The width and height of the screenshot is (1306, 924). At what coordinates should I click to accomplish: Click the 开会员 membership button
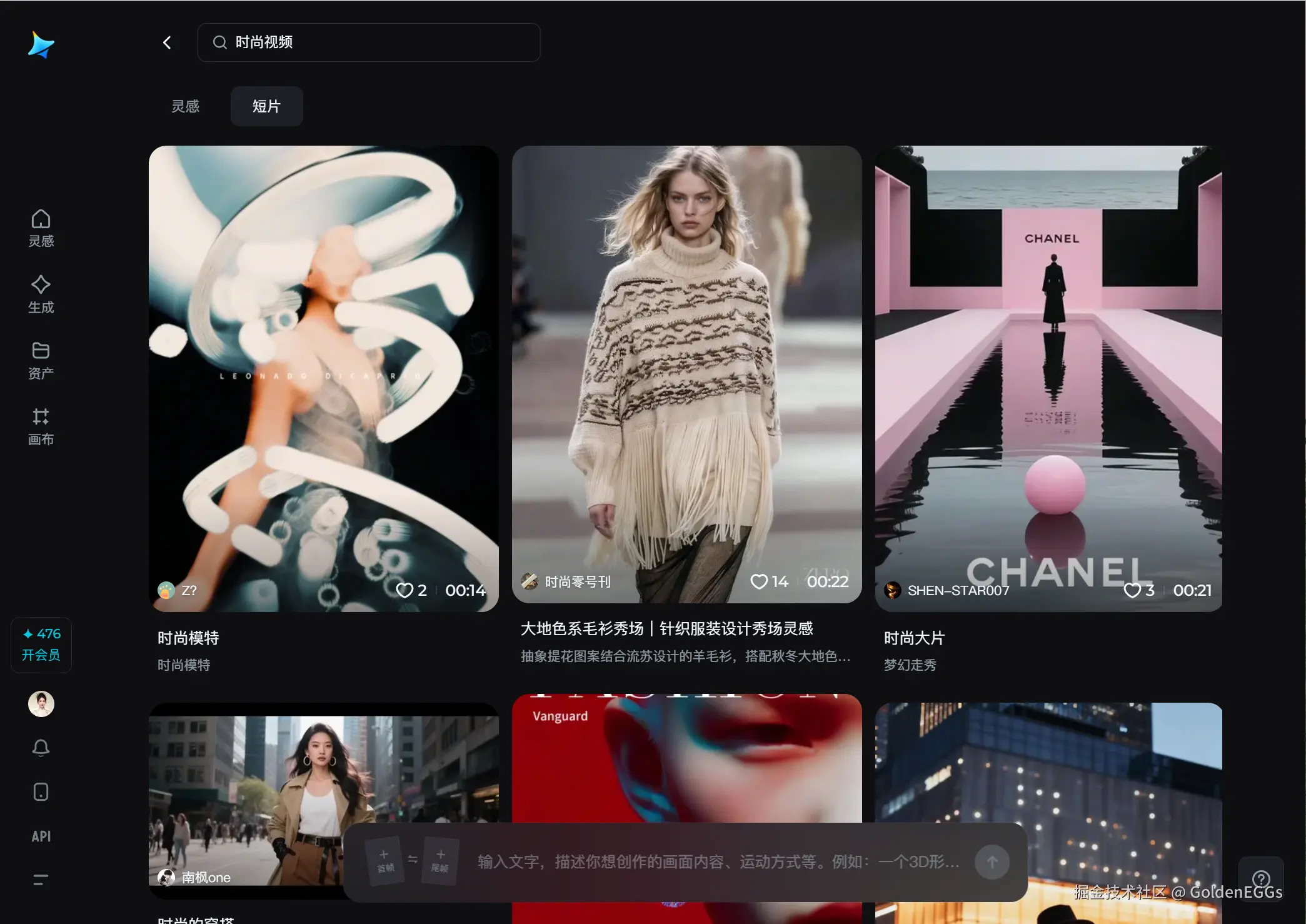41,645
